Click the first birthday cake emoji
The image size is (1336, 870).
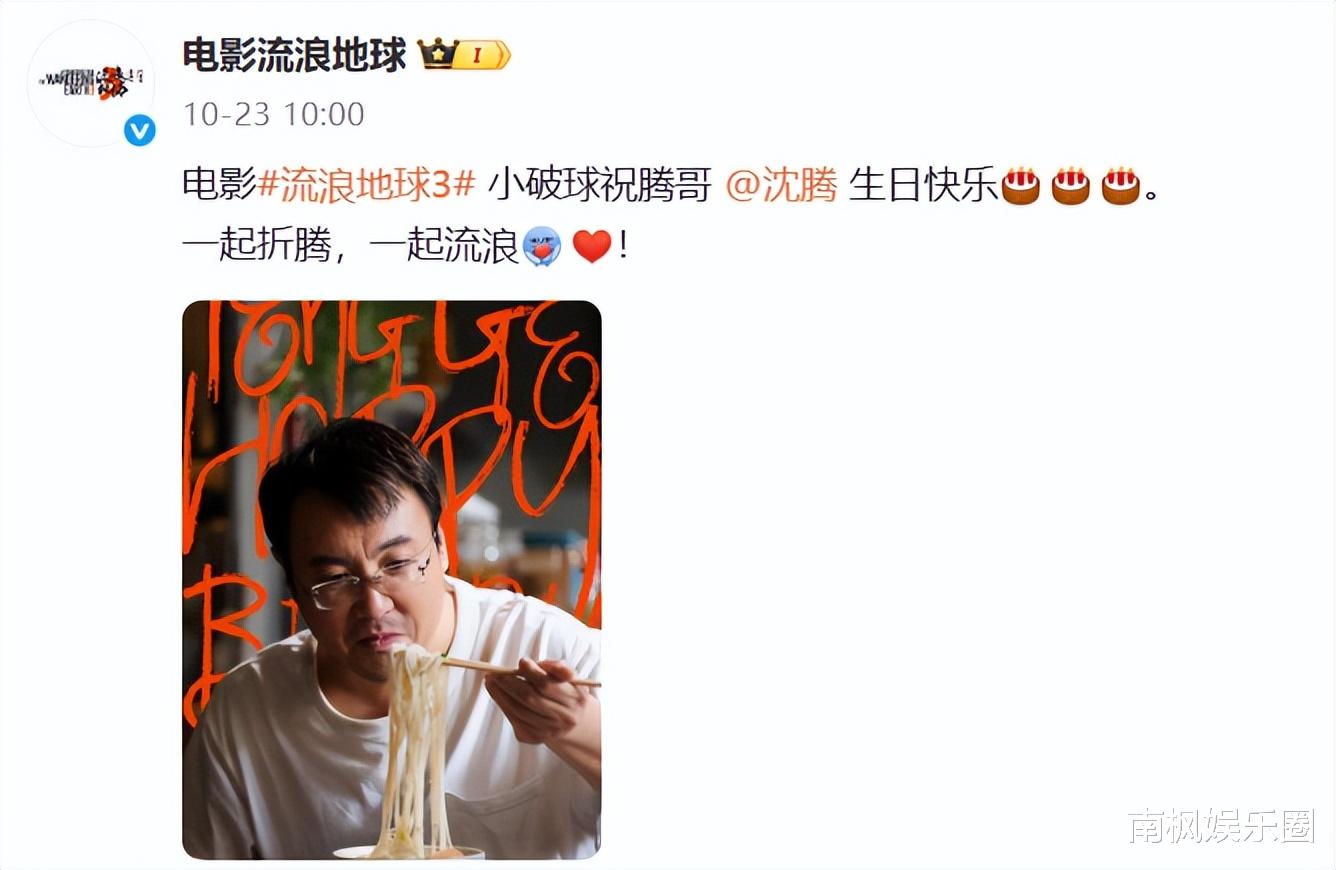coord(1021,186)
